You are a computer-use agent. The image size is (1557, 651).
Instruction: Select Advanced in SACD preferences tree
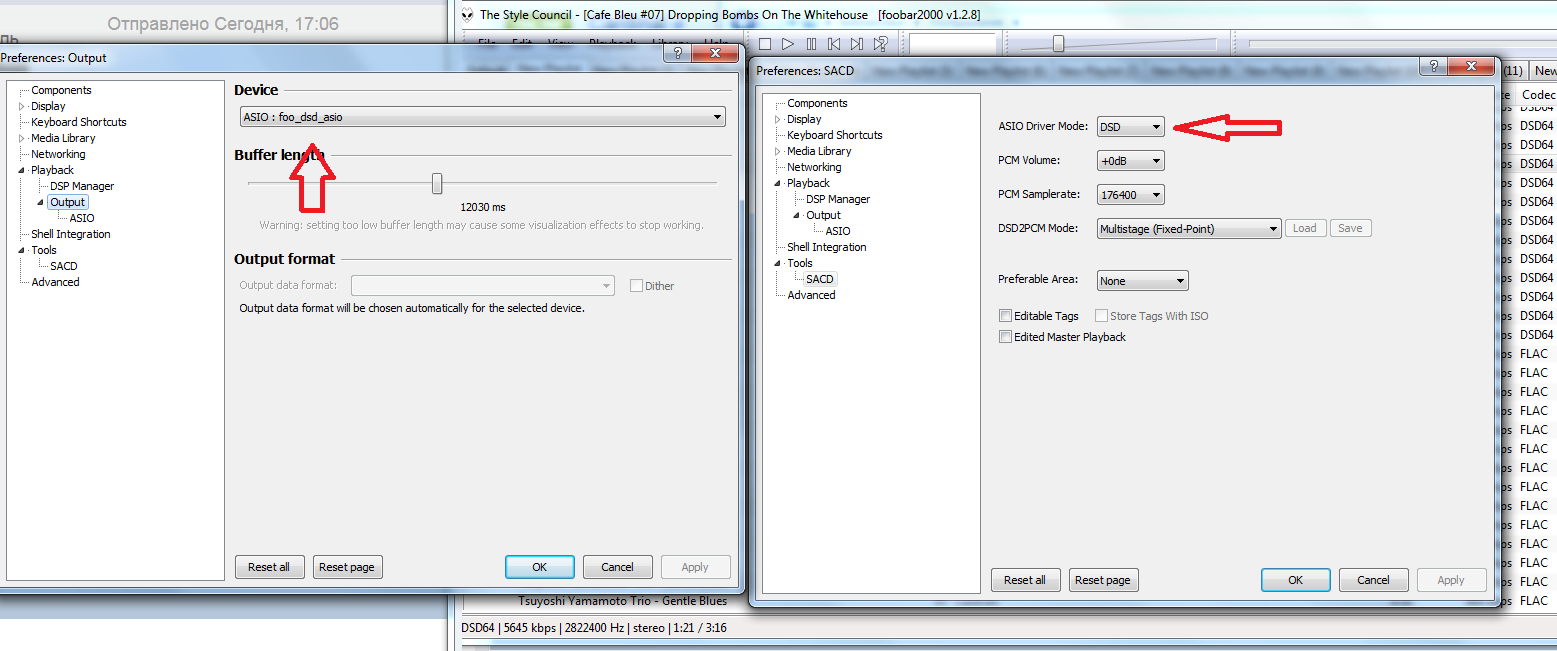coord(811,295)
